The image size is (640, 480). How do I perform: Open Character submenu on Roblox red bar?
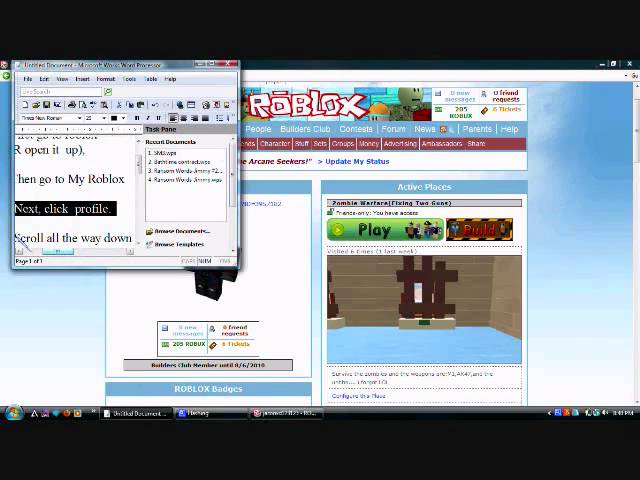(x=275, y=144)
